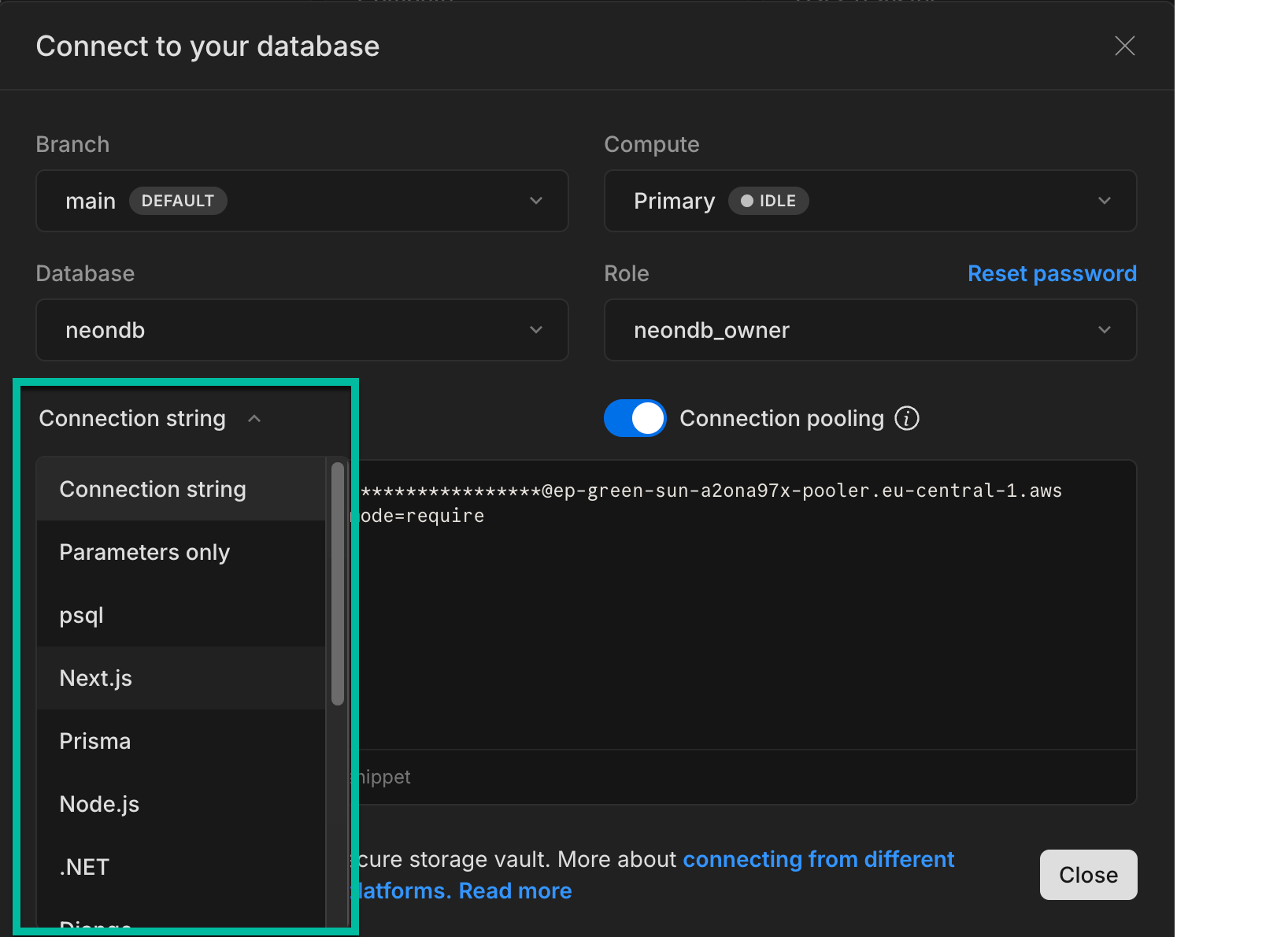This screenshot has width=1288, height=937.
Task: Select 'Parameters only' in the format list
Action: click(144, 552)
